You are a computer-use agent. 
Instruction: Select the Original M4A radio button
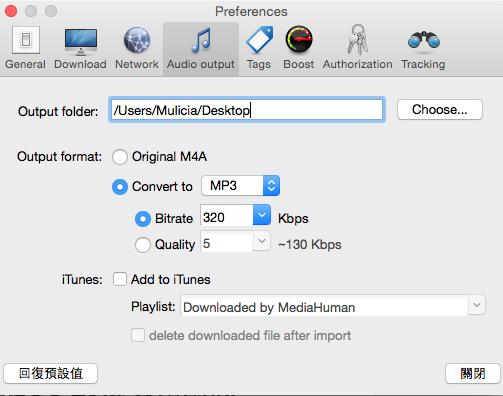(120, 157)
